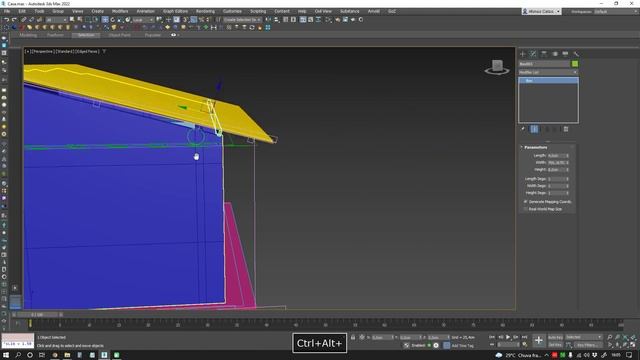Viewport: 640px width, 360px height.
Task: Select the Select and Rotate tool
Action: [x=113, y=20]
